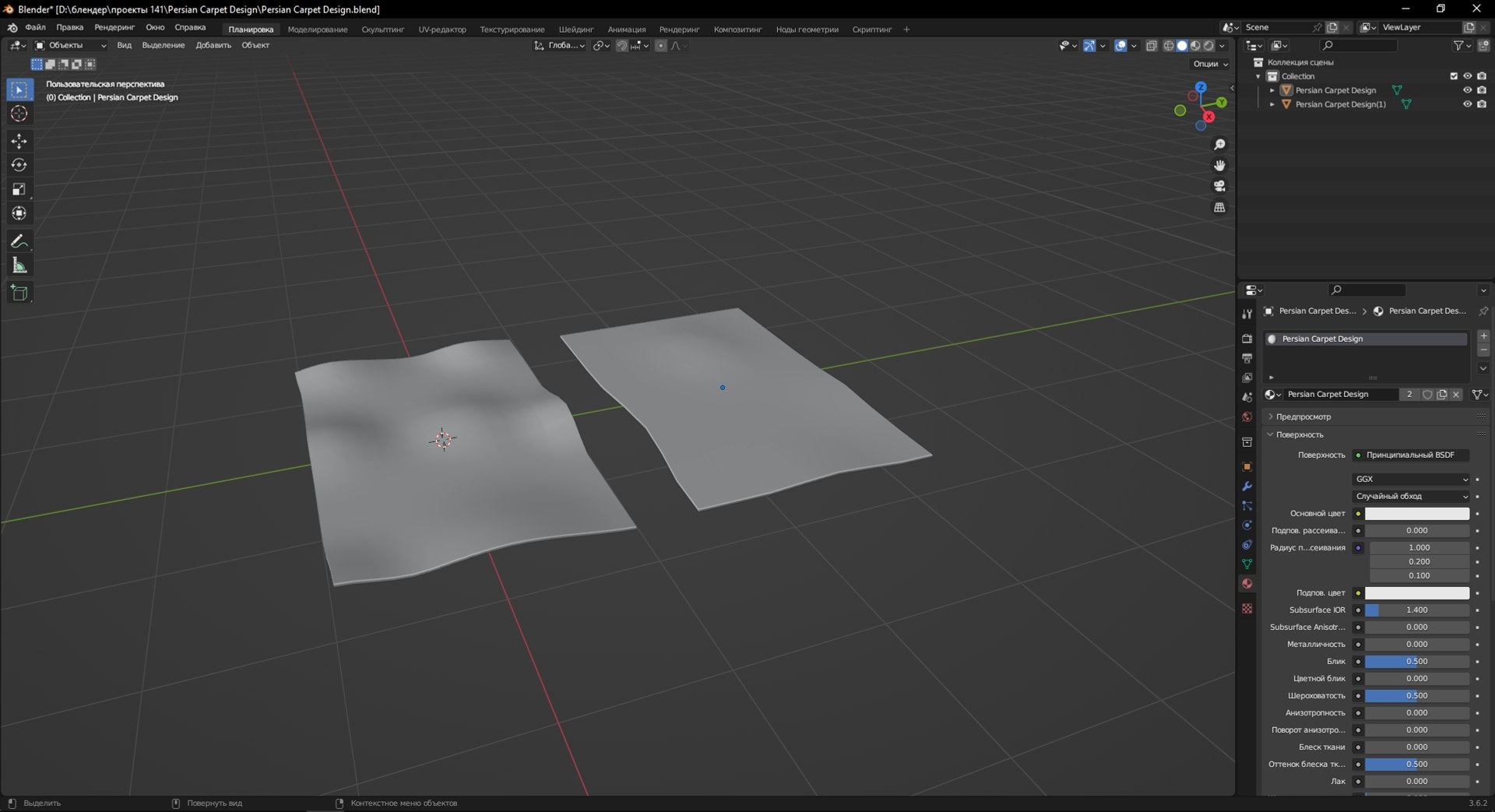Hide Collection in viewport via eye icon
The image size is (1495, 812).
point(1467,76)
